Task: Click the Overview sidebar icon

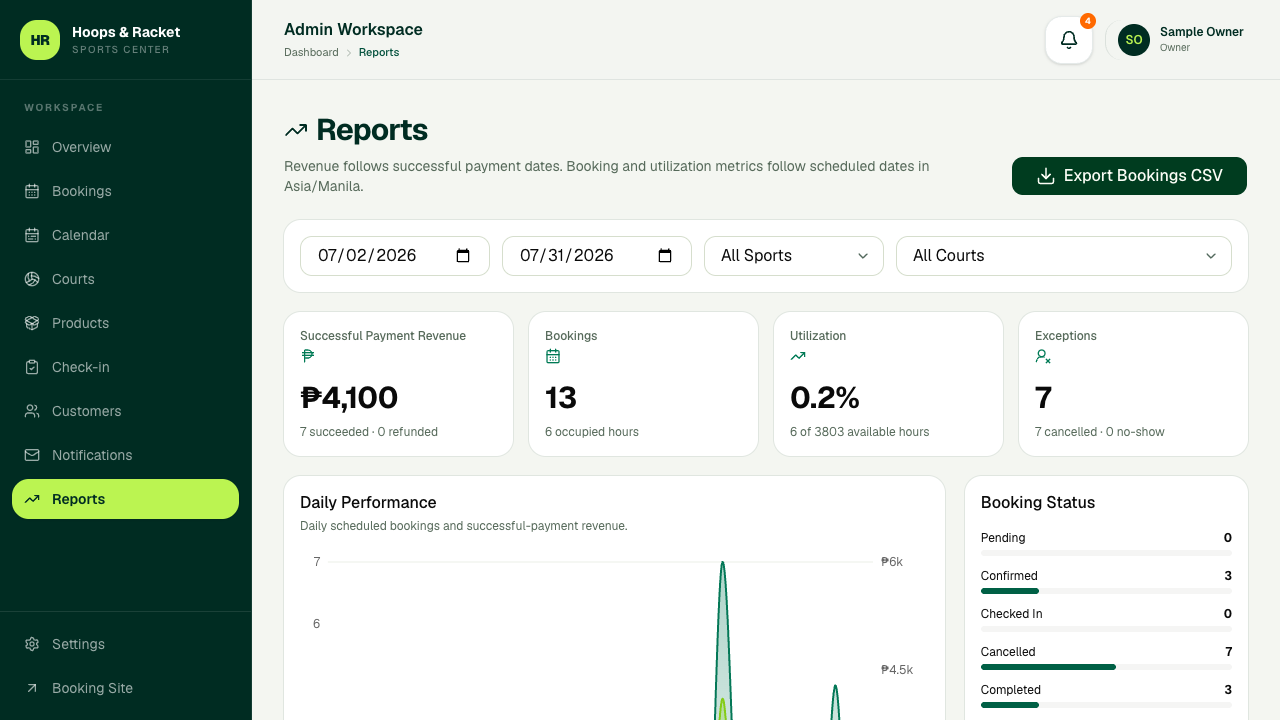Action: pos(32,147)
